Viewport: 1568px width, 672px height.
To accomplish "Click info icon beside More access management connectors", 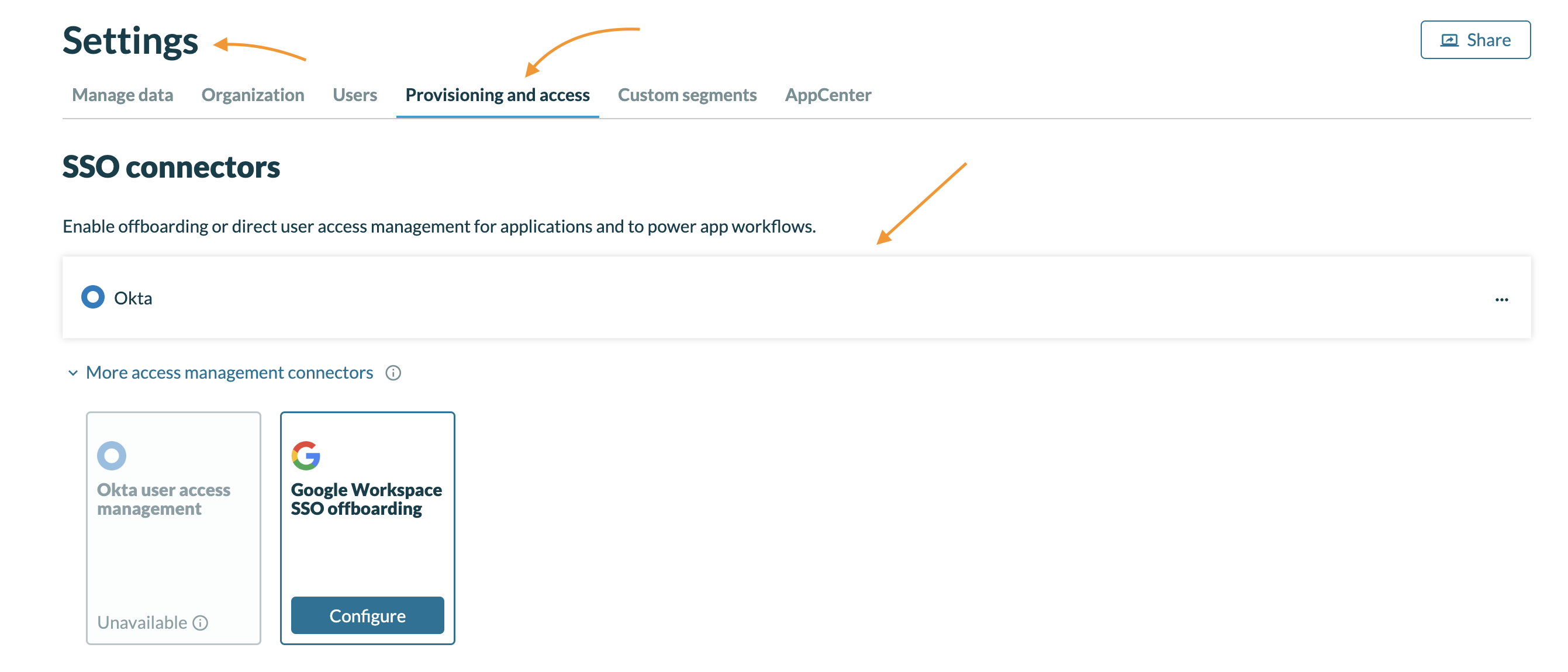I will [x=393, y=373].
